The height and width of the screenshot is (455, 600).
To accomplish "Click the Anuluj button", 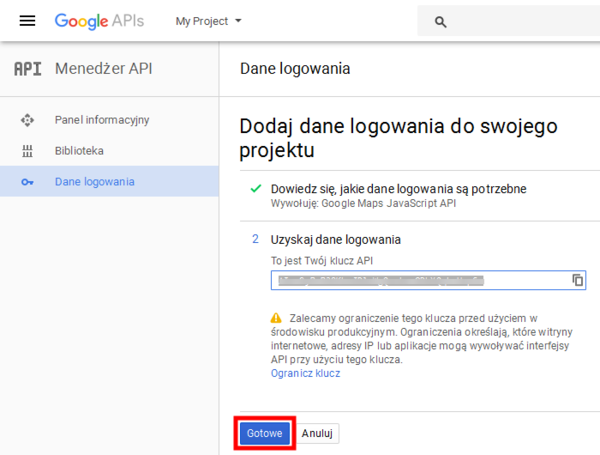I will [x=317, y=433].
